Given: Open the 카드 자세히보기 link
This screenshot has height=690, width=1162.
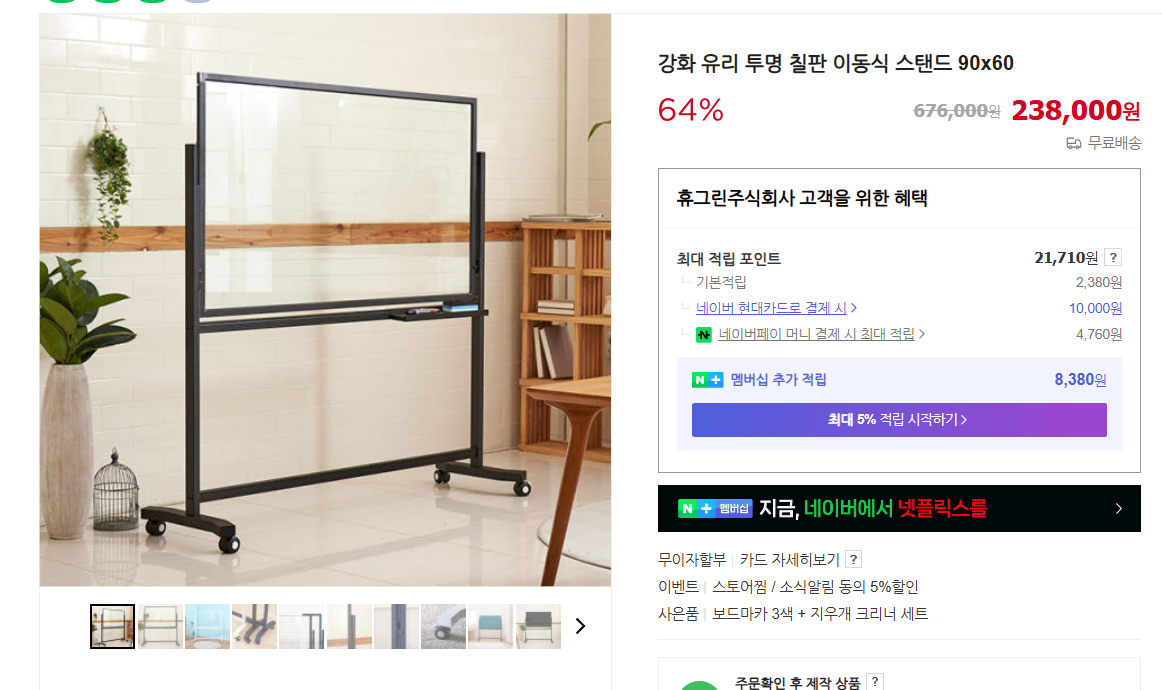Looking at the screenshot, I should (789, 560).
